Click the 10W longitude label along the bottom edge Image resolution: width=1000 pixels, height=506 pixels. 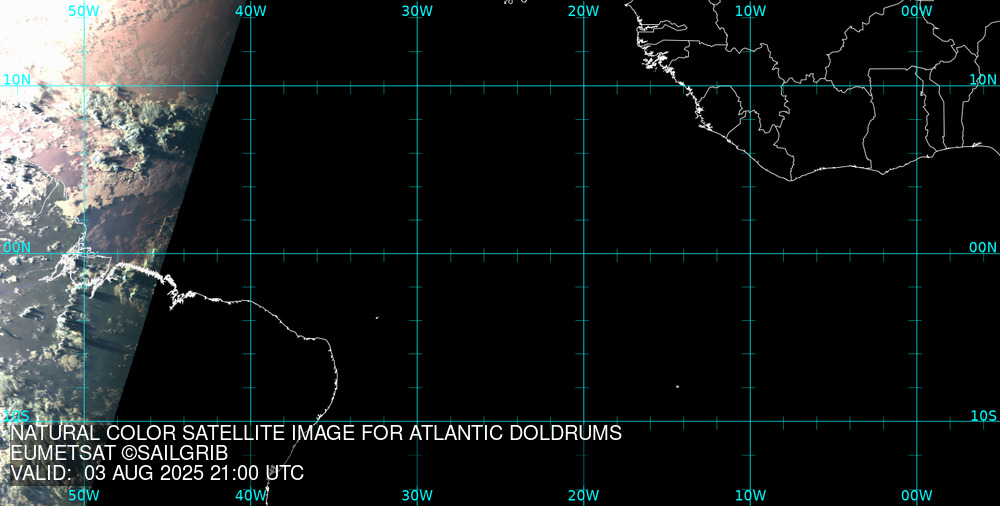[x=750, y=495]
